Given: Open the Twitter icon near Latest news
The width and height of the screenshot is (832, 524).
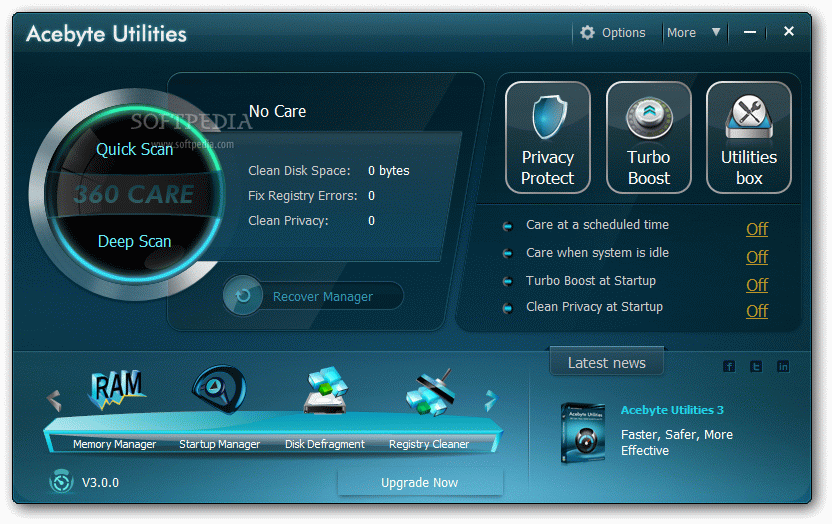Looking at the screenshot, I should click(756, 366).
